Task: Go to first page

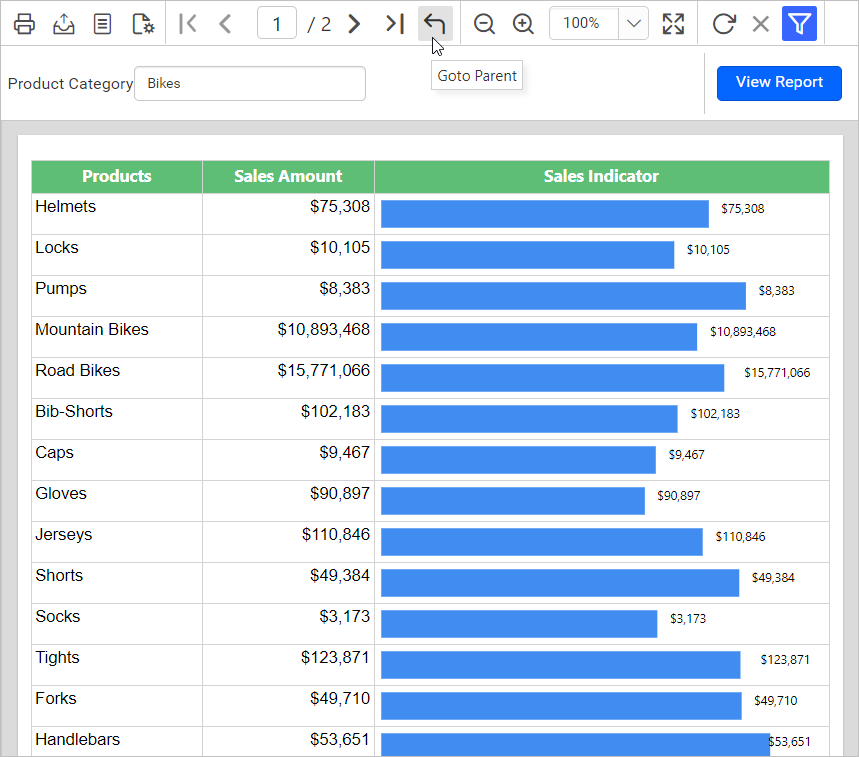Action: [187, 24]
